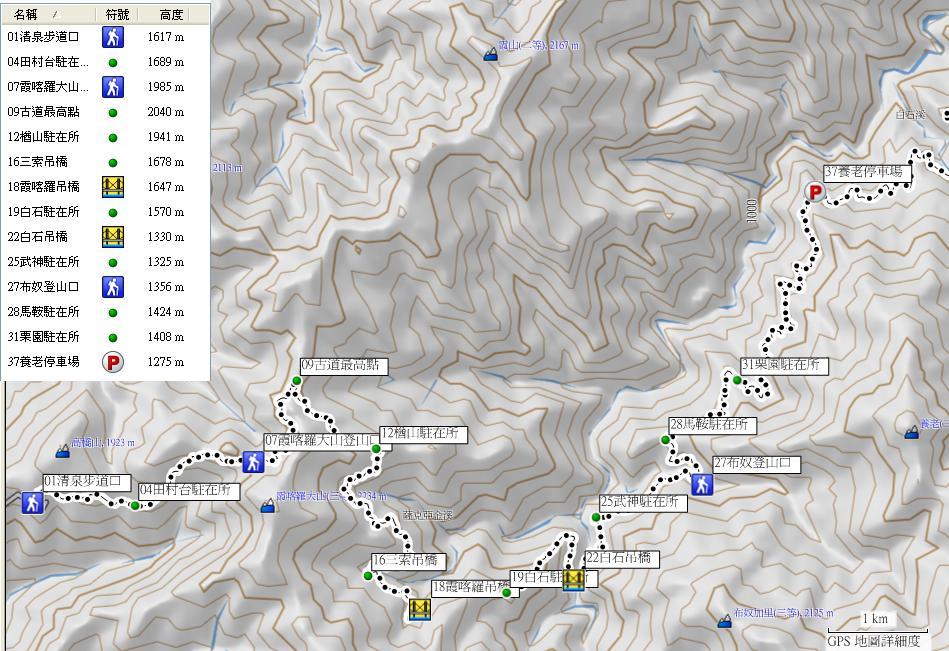This screenshot has width=949, height=651.
Task: Click the 27布奴登山口 hiker marker on the map
Action: click(703, 484)
